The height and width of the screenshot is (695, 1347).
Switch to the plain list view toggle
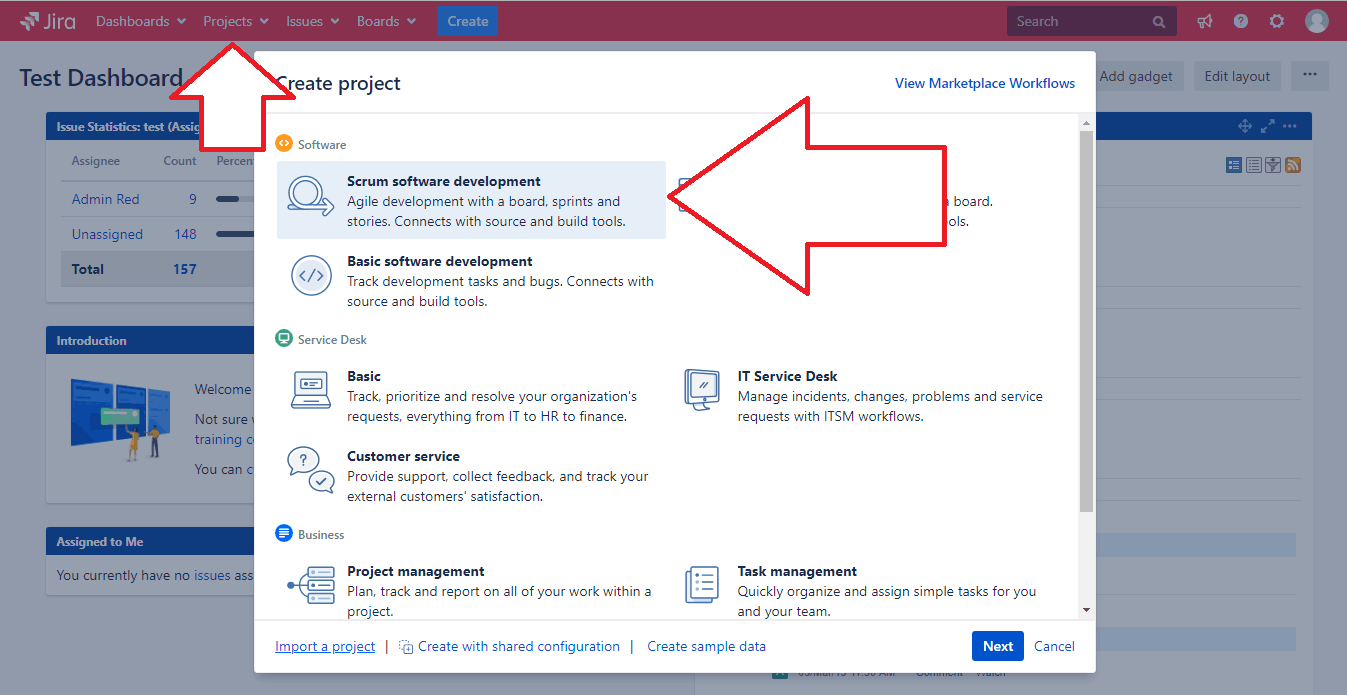point(1253,164)
